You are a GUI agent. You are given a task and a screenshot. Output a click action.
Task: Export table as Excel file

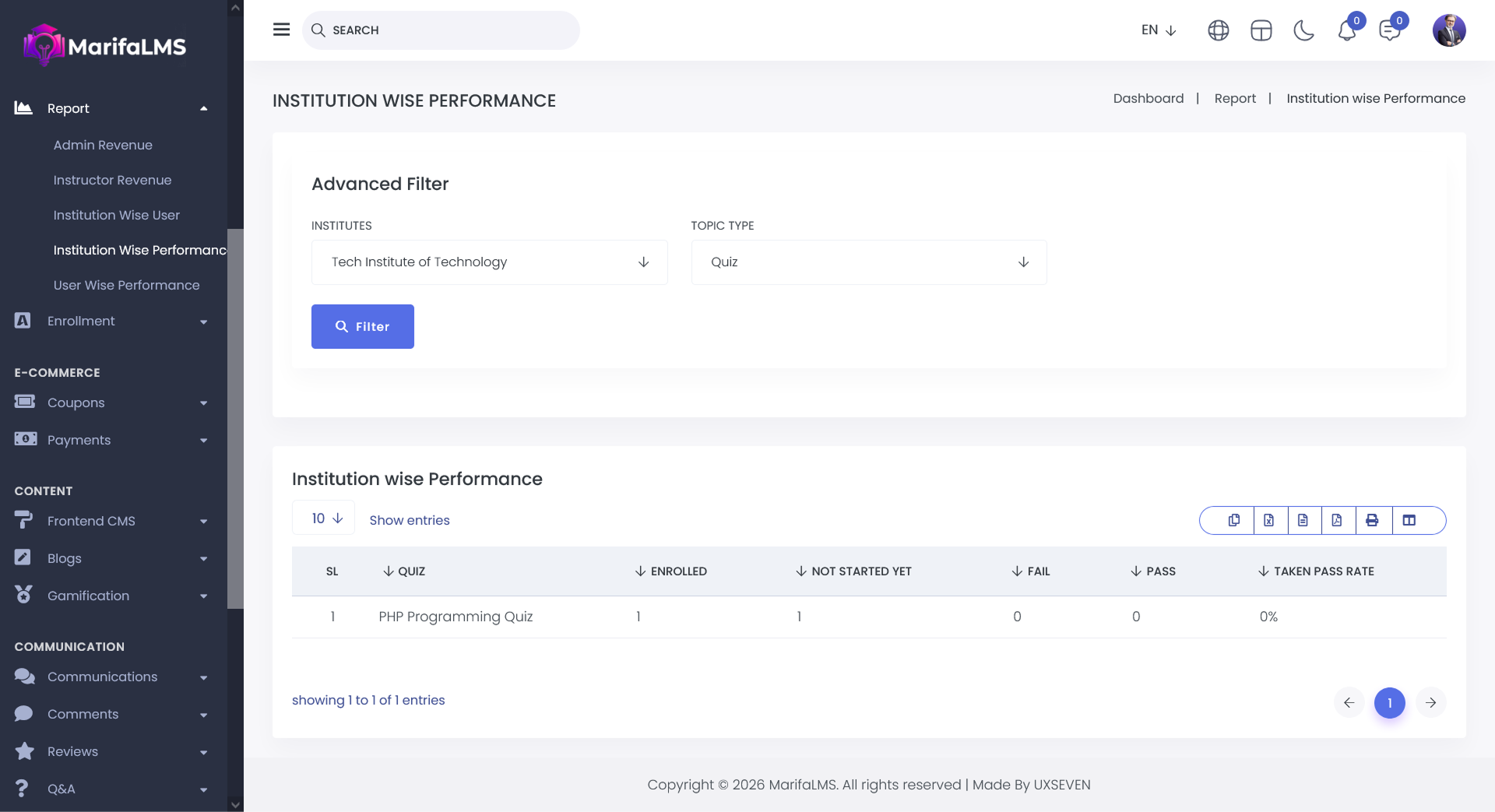(1268, 520)
